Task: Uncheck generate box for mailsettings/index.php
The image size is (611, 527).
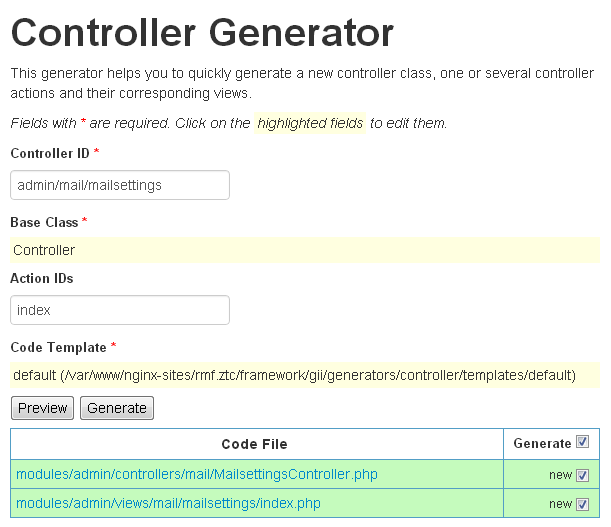Action: click(583, 504)
